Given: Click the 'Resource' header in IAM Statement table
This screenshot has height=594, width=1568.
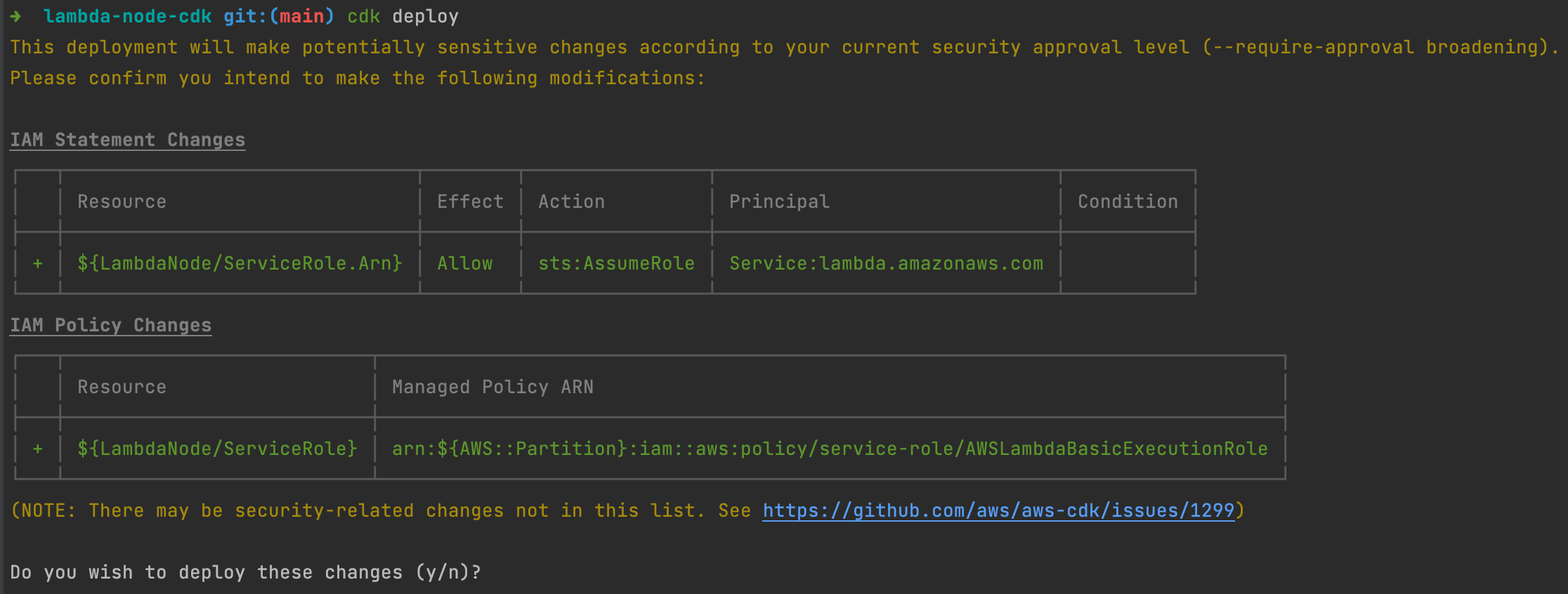Looking at the screenshot, I should pyautogui.click(x=122, y=202).
